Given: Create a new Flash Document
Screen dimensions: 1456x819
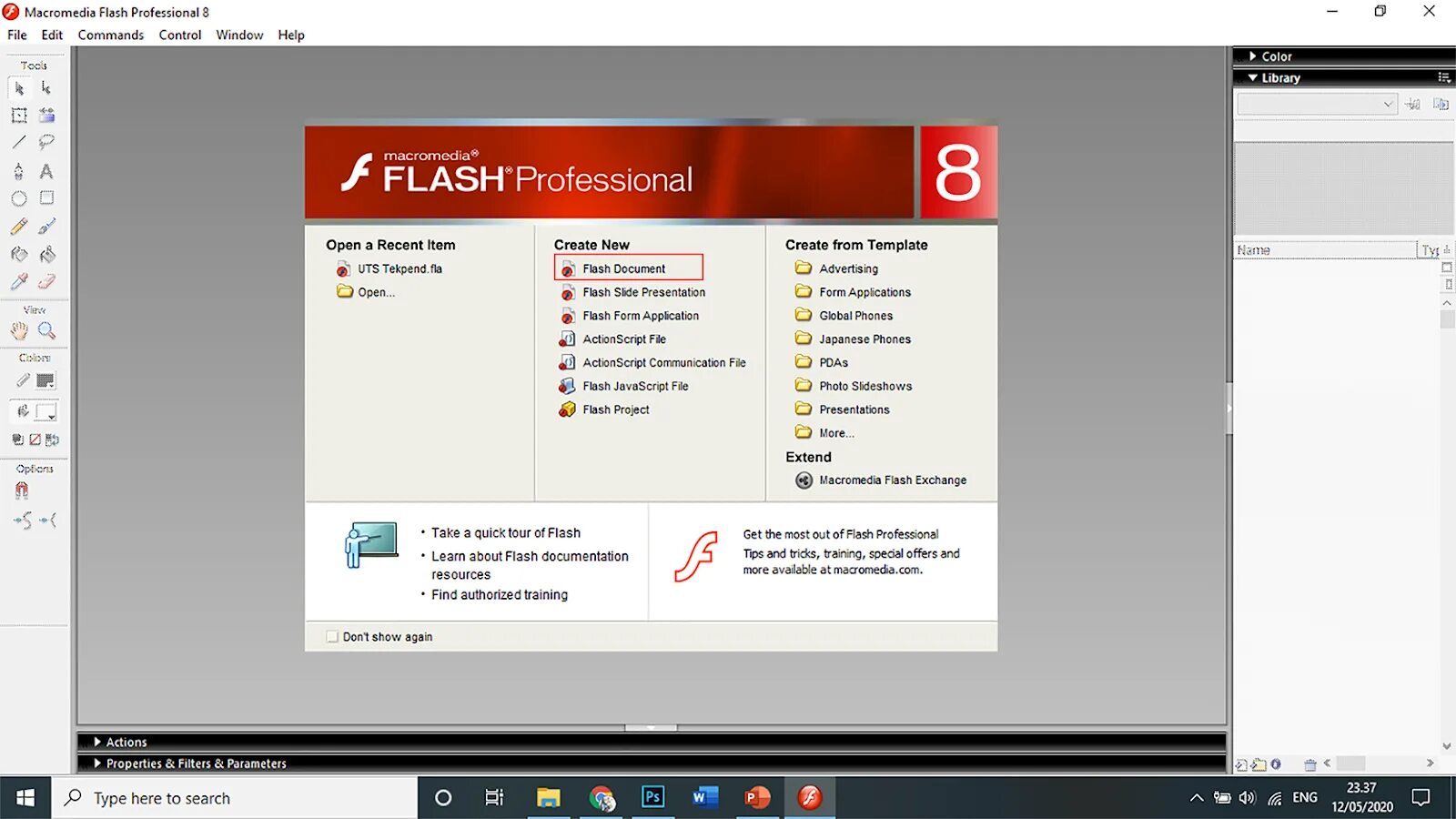Looking at the screenshot, I should coord(628,268).
